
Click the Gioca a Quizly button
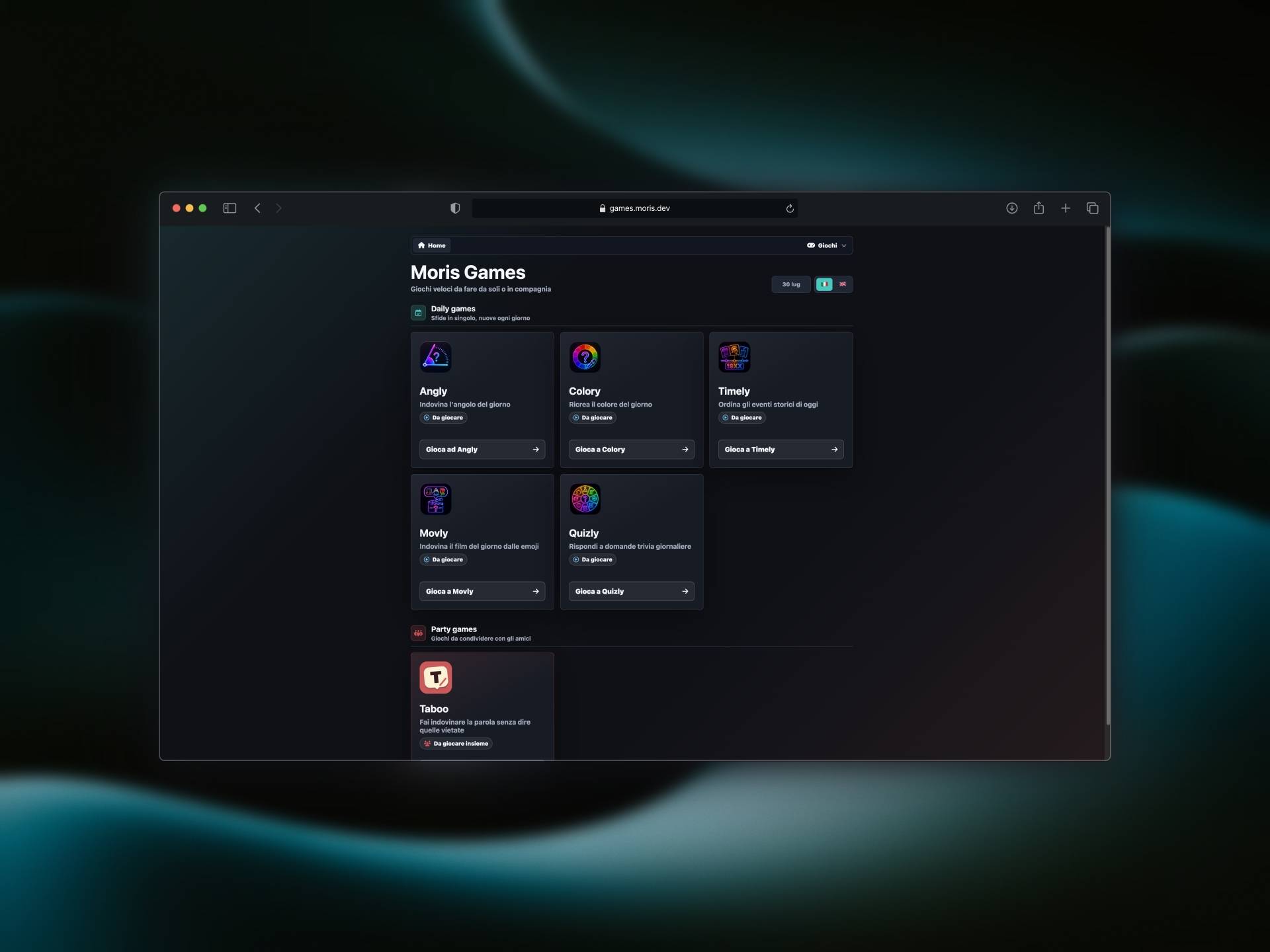click(632, 592)
